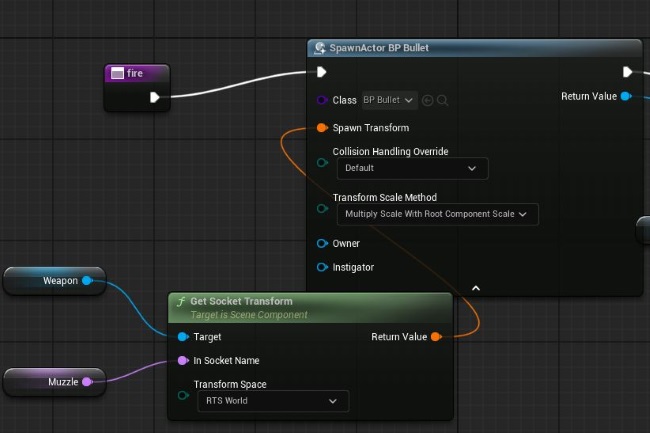Use selected asset arrow beside BP Bullet
This screenshot has width=650, height=433.
pyautogui.click(x=427, y=100)
